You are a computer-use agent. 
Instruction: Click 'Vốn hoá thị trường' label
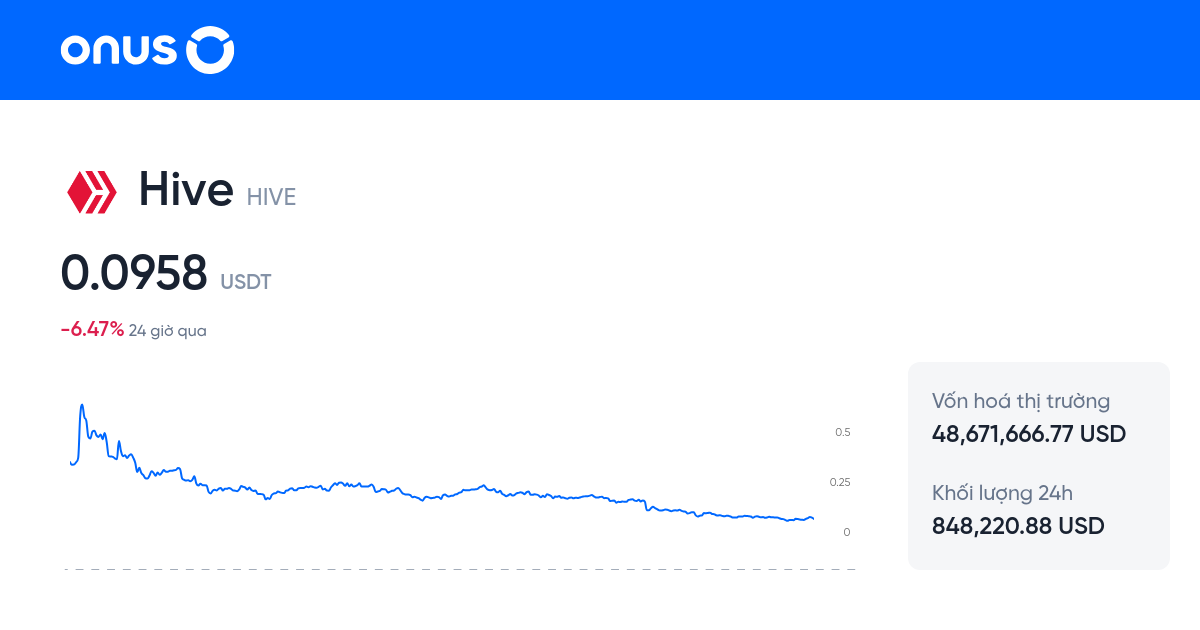(1021, 401)
